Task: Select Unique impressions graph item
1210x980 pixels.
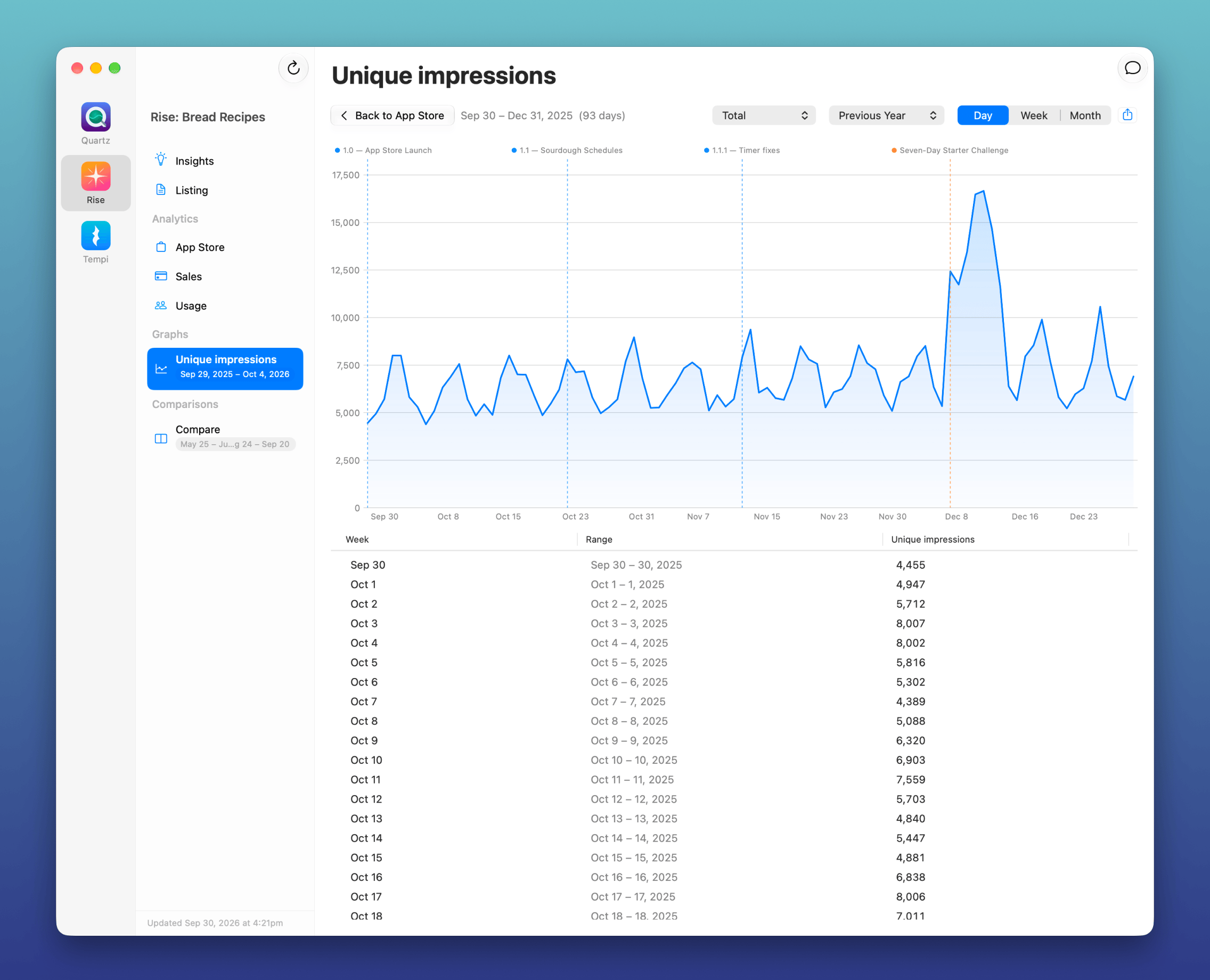Action: (225, 369)
